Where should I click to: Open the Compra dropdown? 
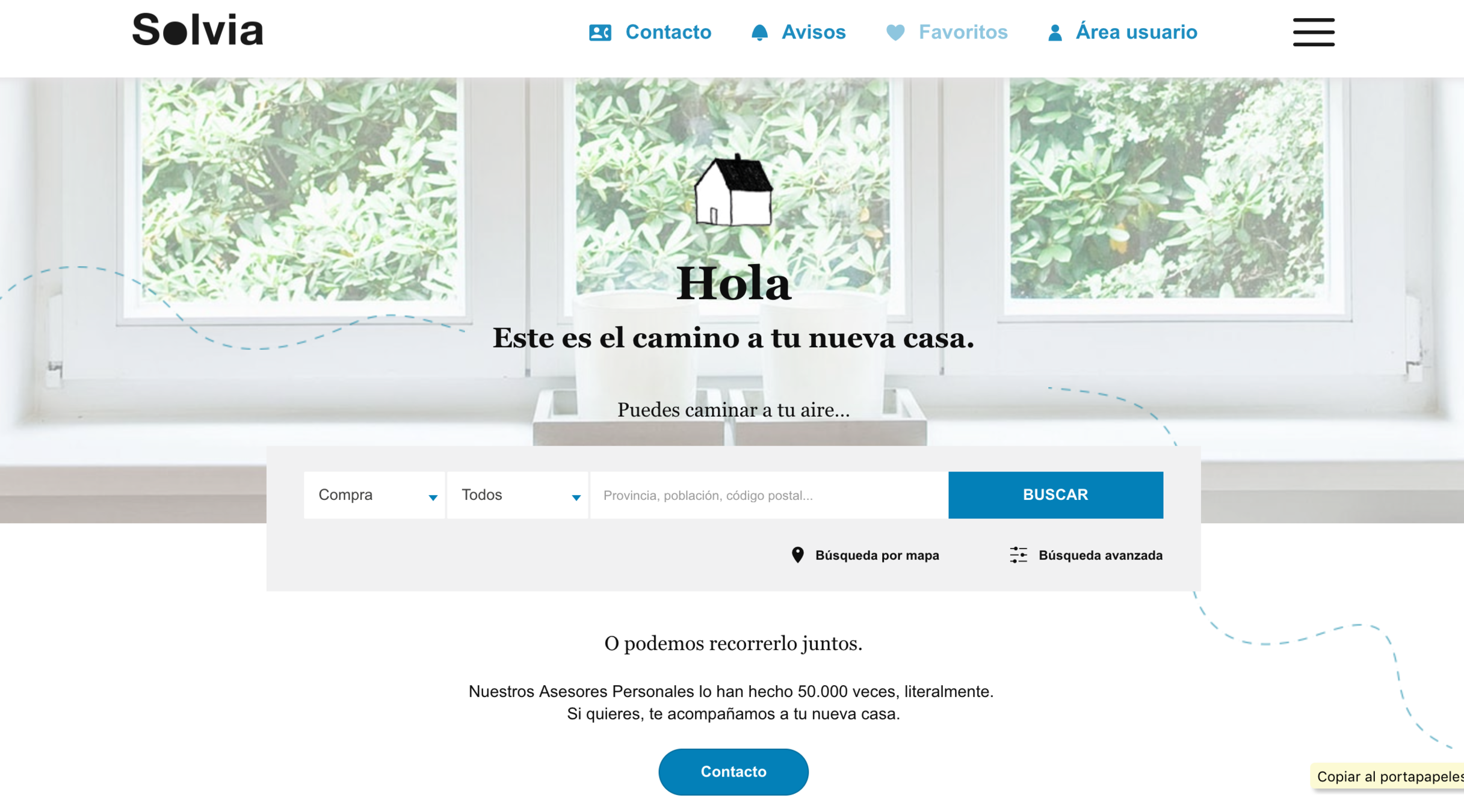[x=374, y=495]
